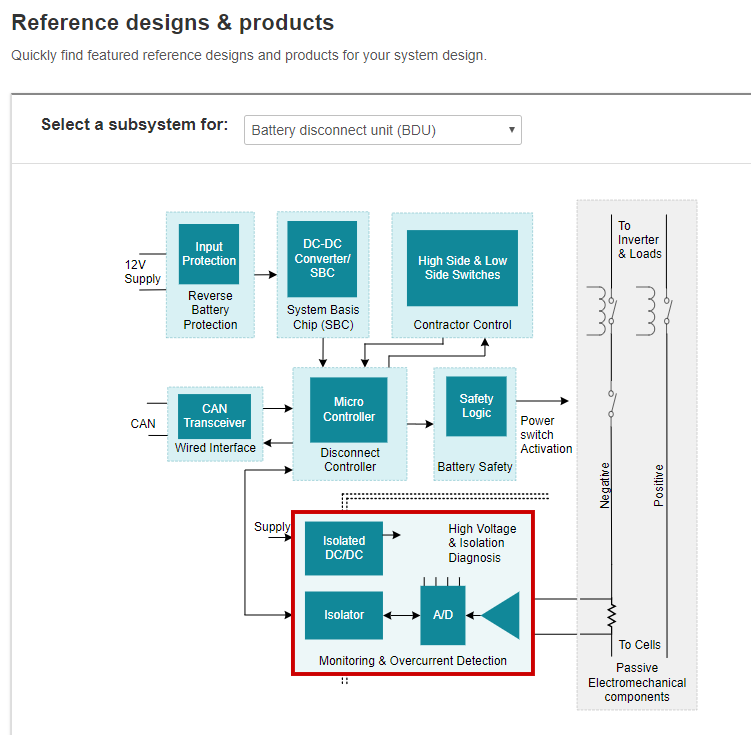Click the To Inverter & Loads label
Image resolution: width=751 pixels, height=735 pixels.
pos(639,239)
